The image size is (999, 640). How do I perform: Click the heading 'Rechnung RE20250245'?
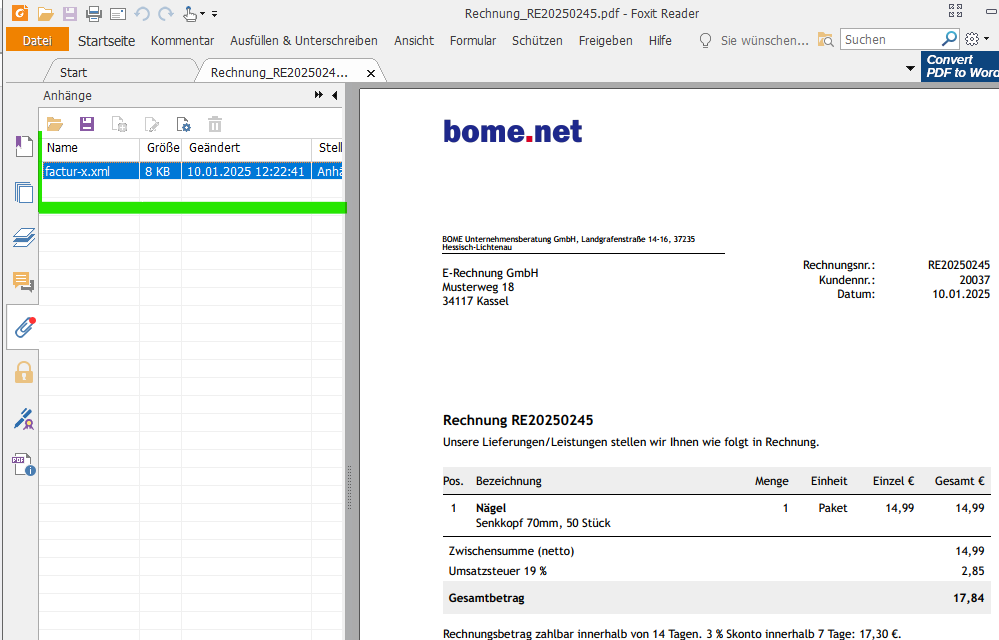click(x=518, y=420)
